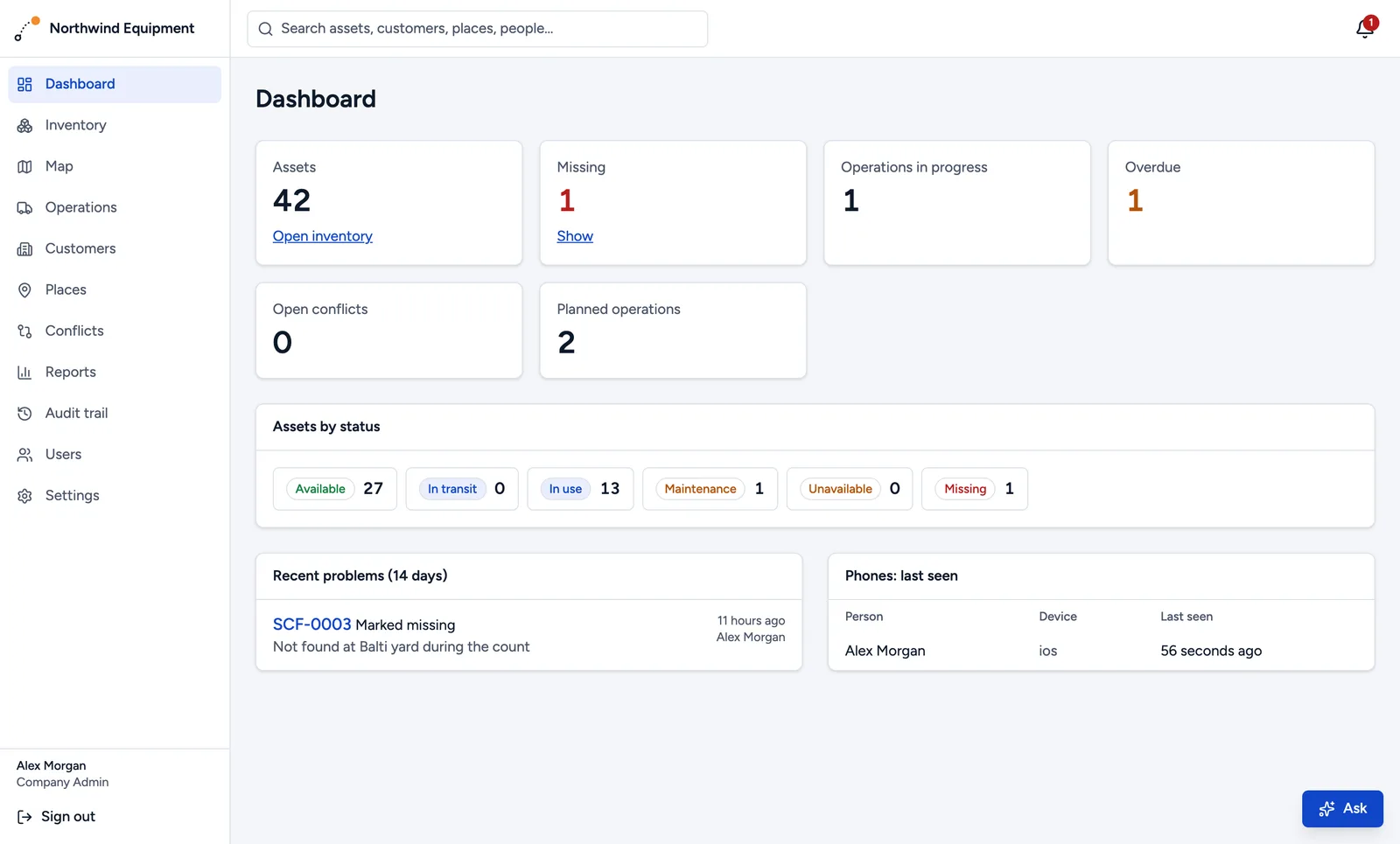Click the 'ios' device cell
The image size is (1400, 844).
pyautogui.click(x=1048, y=651)
